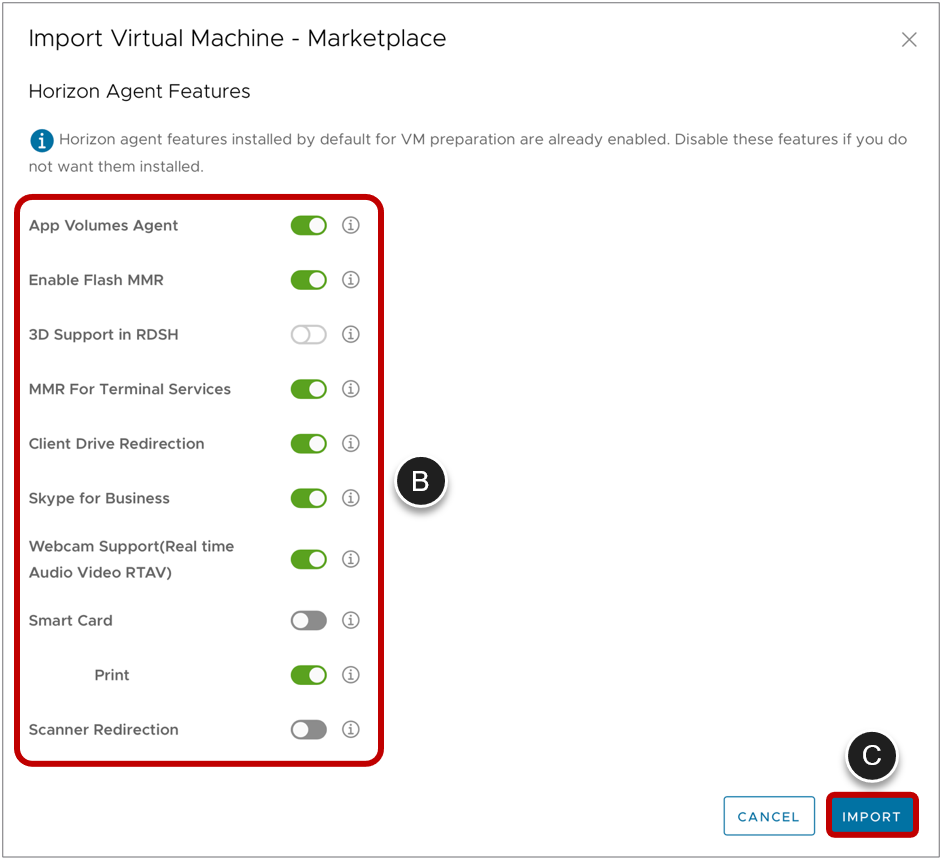
Task: Turn off the Print toggle
Action: pos(308,674)
